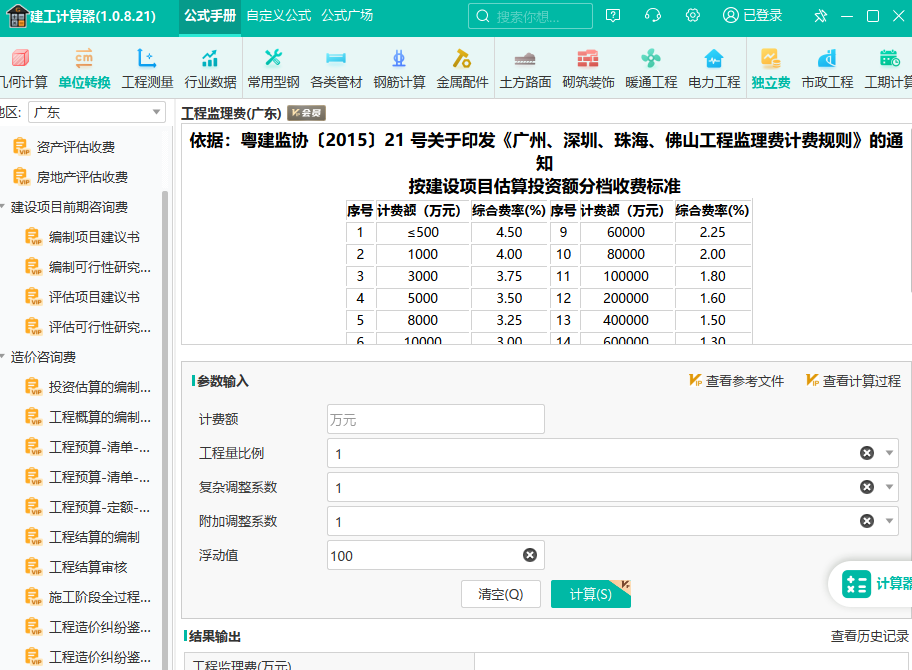Select 房地产评估收费 in the sidebar
The height and width of the screenshot is (670, 912).
82,177
